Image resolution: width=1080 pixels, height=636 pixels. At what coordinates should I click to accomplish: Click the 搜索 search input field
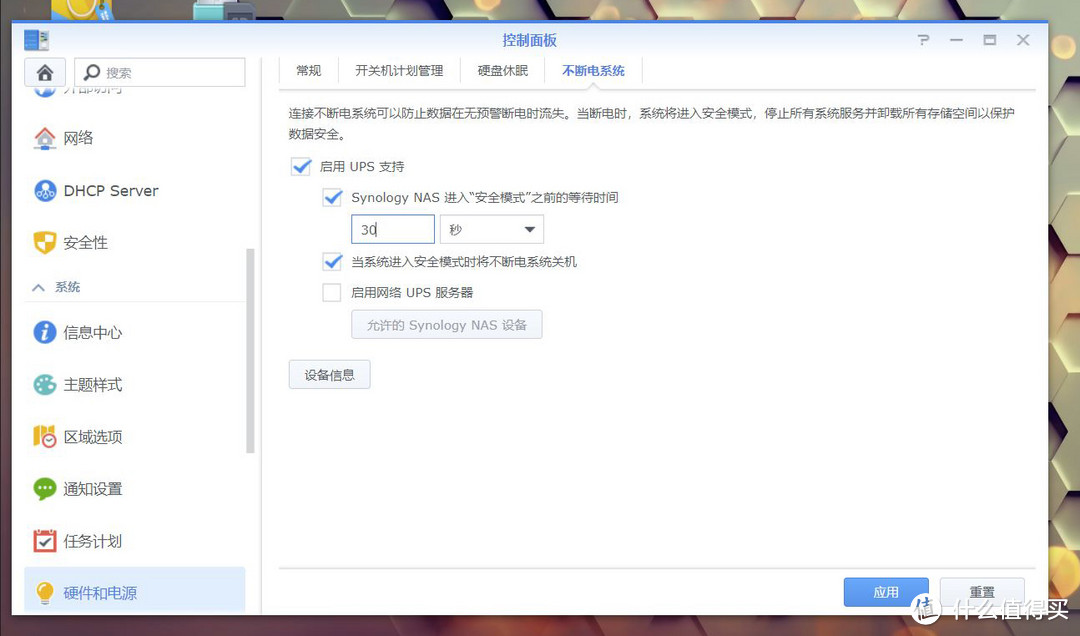click(x=160, y=72)
